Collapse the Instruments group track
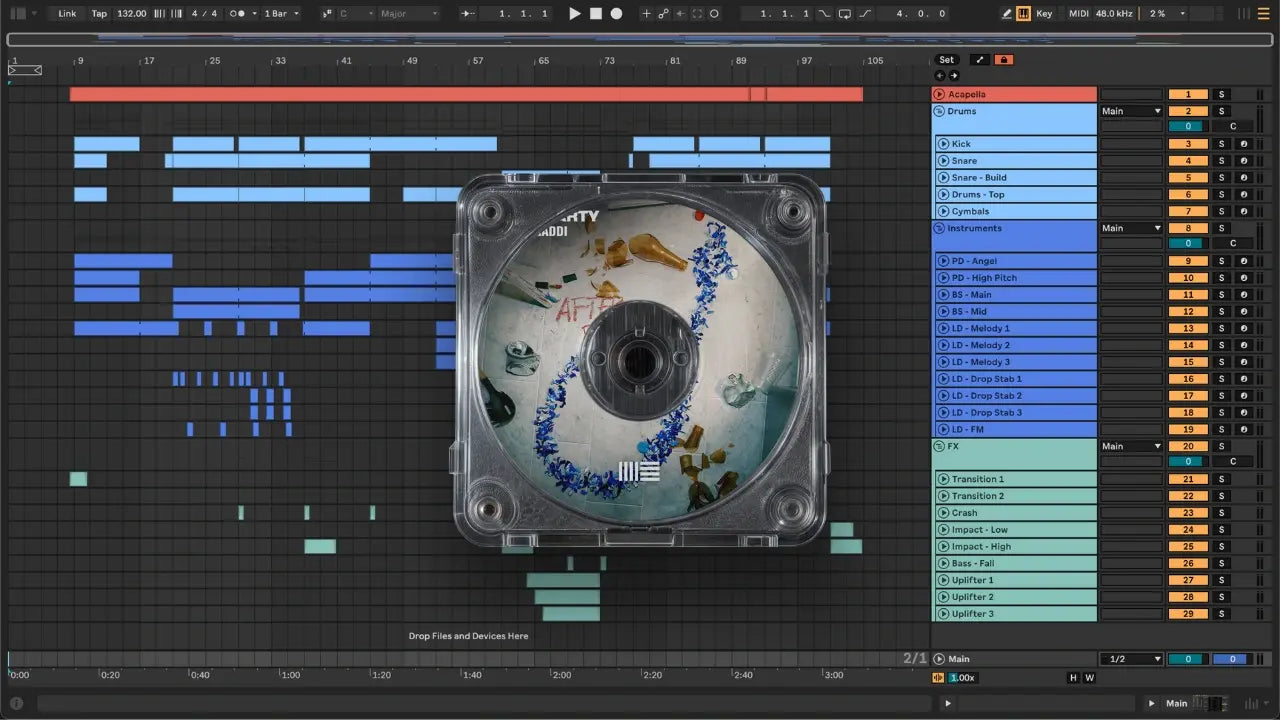1280x720 pixels. click(x=939, y=228)
